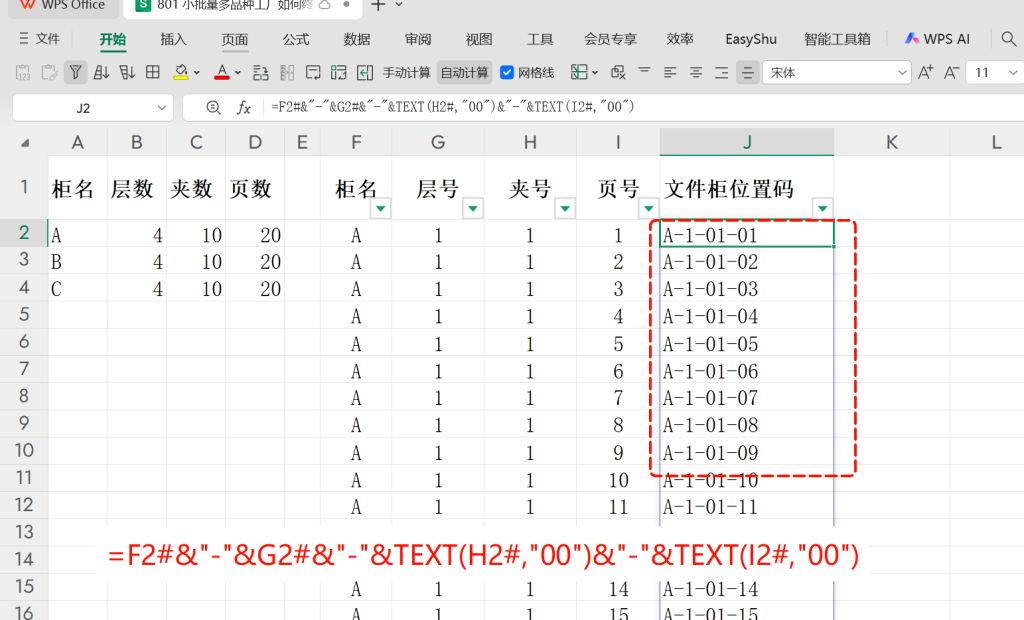Image resolution: width=1024 pixels, height=620 pixels.
Task: Click the fx insert function icon
Action: click(244, 108)
